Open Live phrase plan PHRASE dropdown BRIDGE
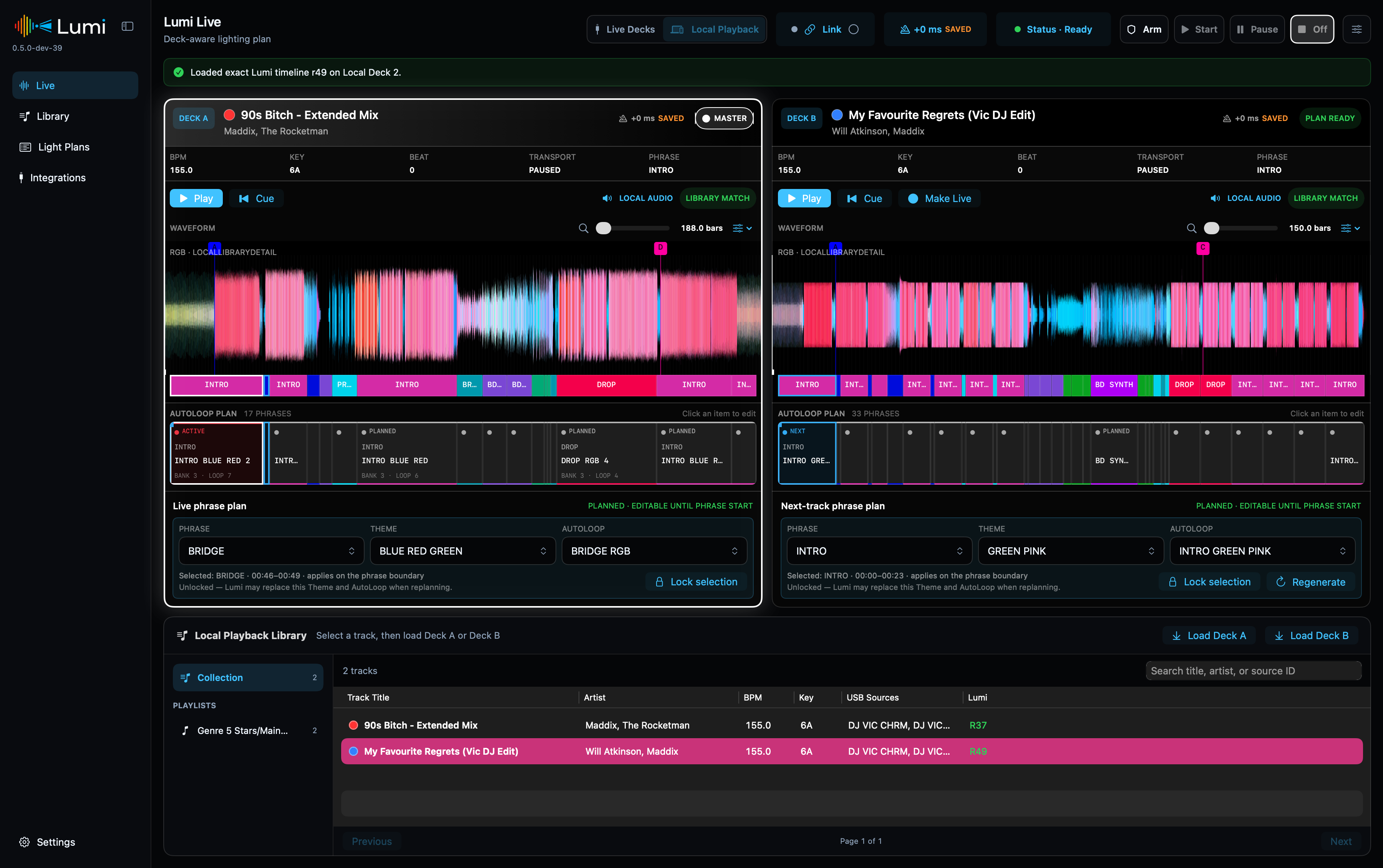The width and height of the screenshot is (1383, 868). pos(271,550)
